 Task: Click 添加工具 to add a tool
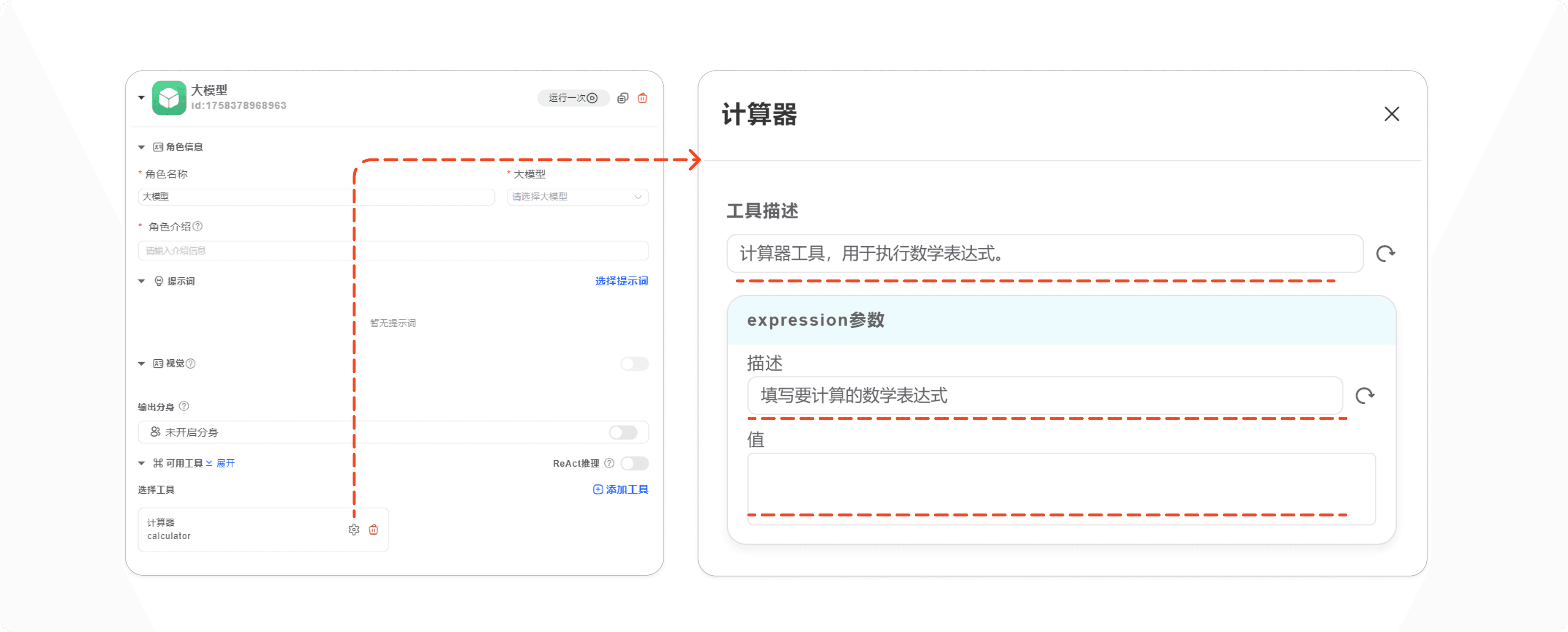(620, 490)
